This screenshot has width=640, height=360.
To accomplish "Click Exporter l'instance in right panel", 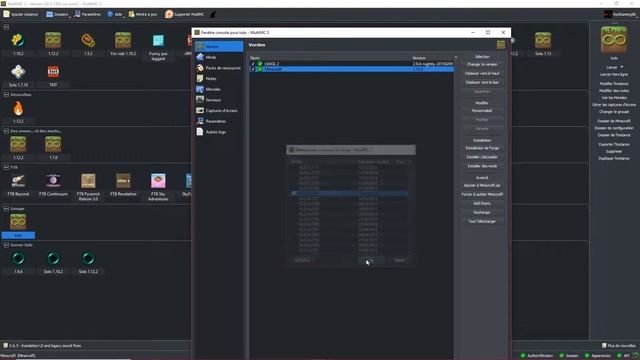I will tap(613, 144).
